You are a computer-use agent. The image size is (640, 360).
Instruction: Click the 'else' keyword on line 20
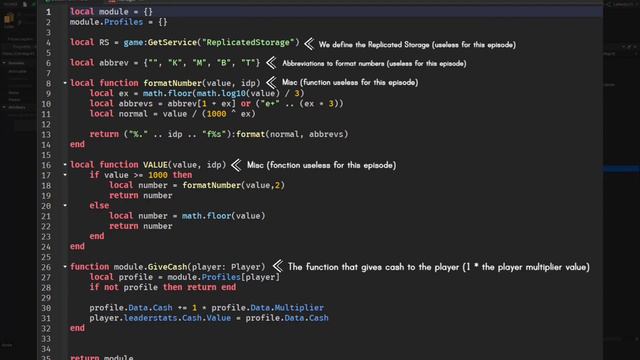pyautogui.click(x=99, y=206)
